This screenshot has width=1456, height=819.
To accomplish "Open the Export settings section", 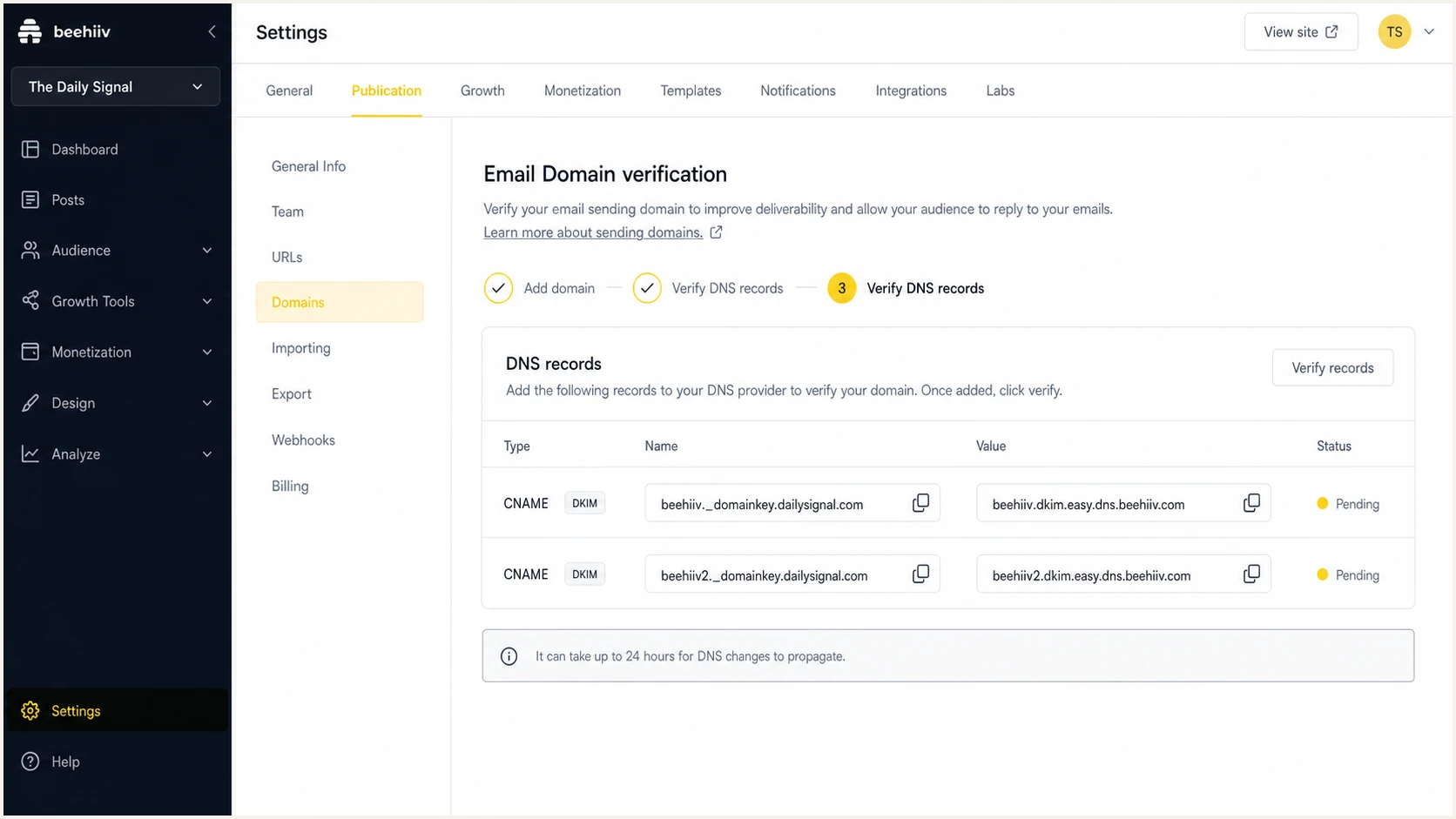I will coord(291,393).
